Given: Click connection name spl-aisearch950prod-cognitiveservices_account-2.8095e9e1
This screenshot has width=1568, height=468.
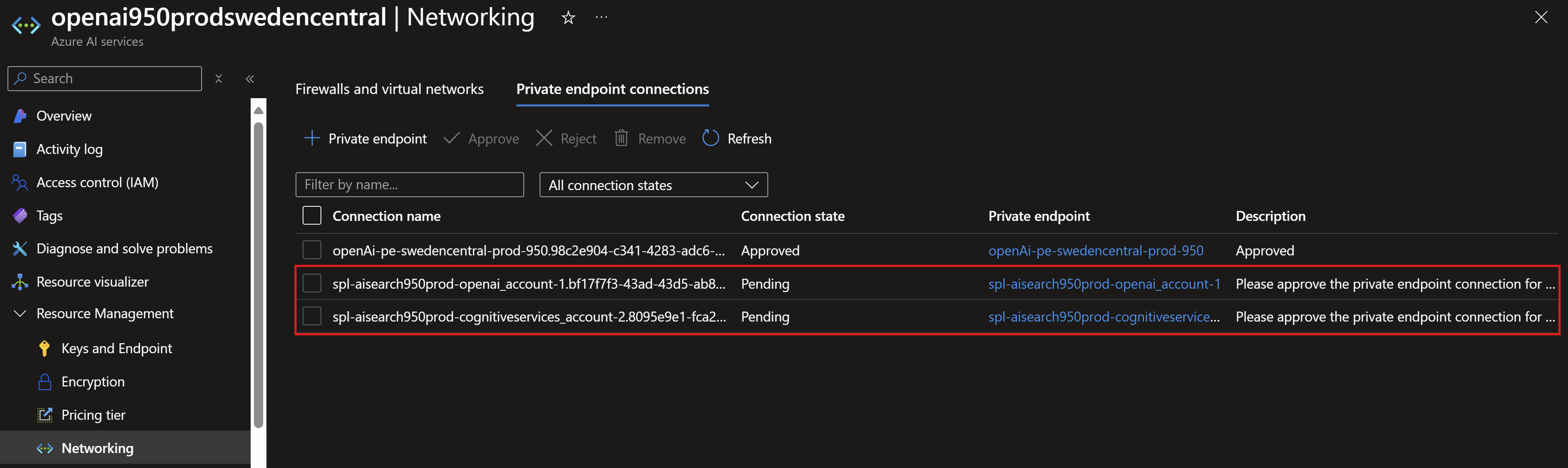Looking at the screenshot, I should 529,317.
